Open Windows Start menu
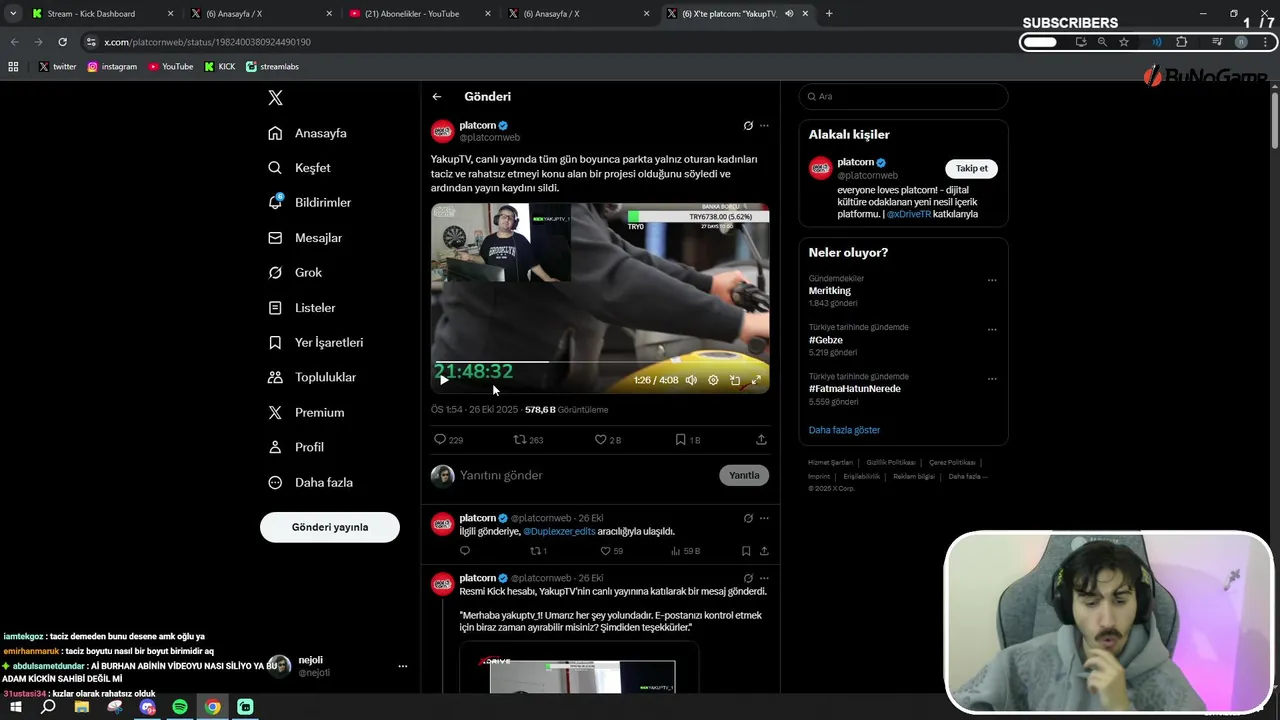Image resolution: width=1280 pixels, height=720 pixels. (x=15, y=707)
